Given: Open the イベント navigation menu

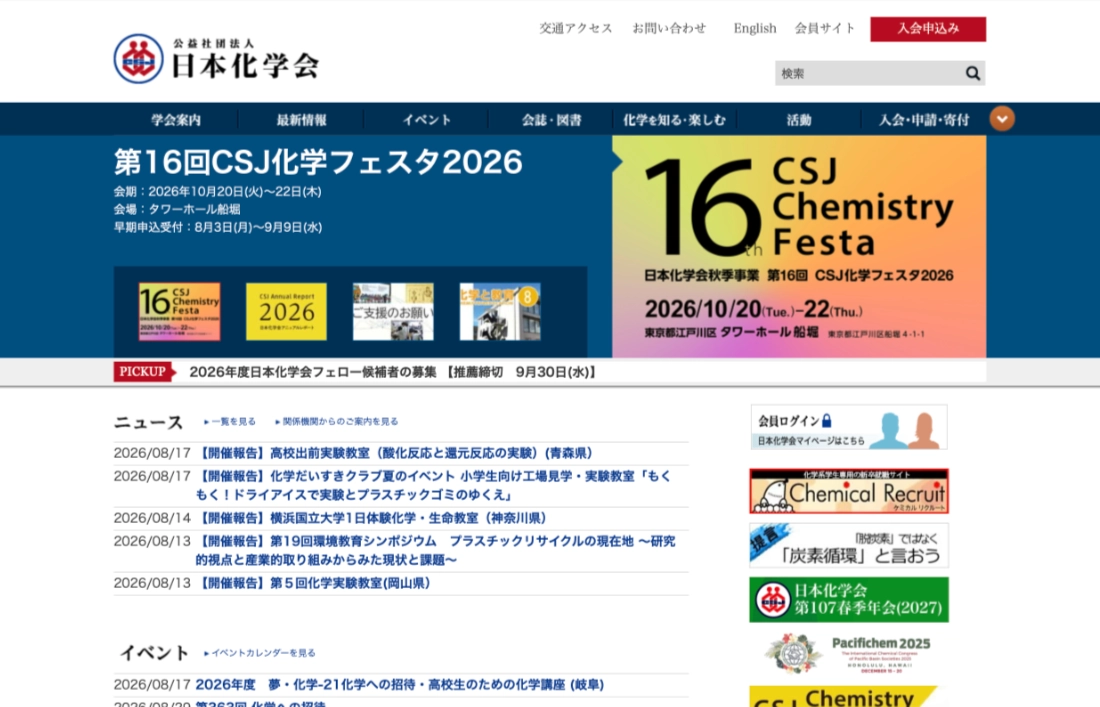Looking at the screenshot, I should pos(426,120).
